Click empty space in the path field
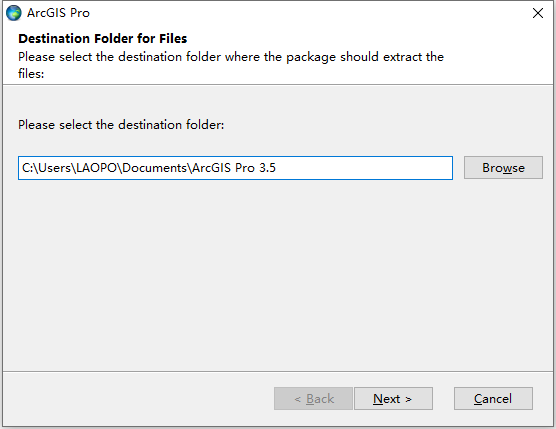556x429 pixels. (x=365, y=168)
